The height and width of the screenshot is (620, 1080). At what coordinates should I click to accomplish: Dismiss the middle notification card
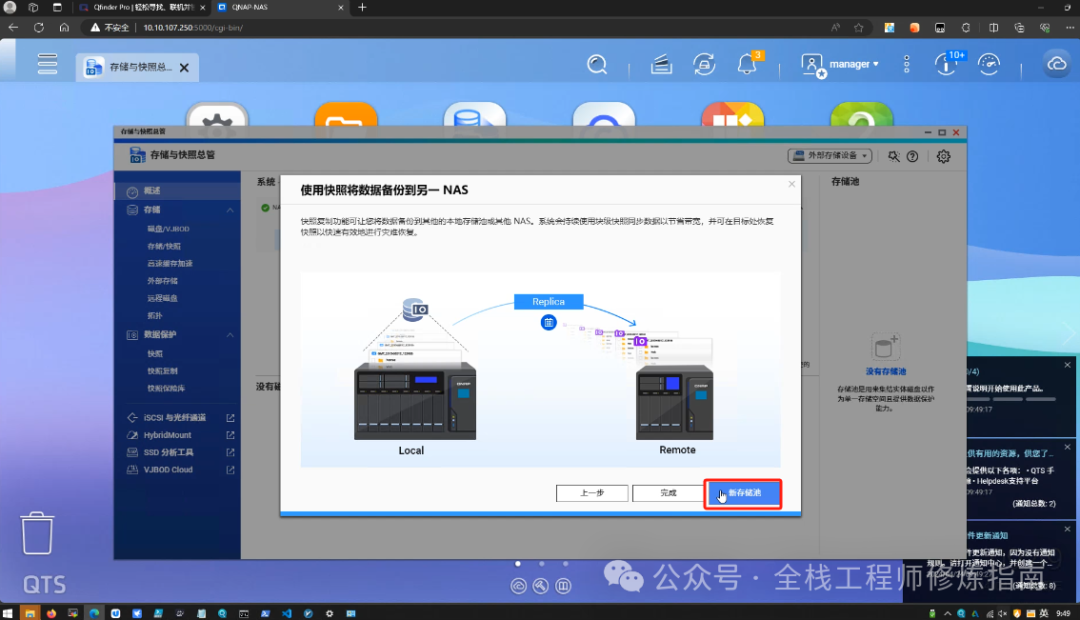click(x=1068, y=447)
